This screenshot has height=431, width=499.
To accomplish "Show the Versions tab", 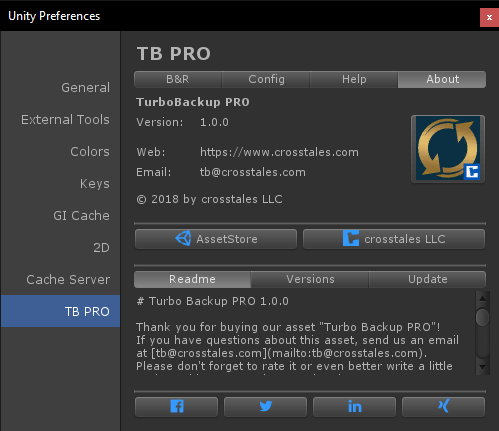I will click(x=310, y=279).
